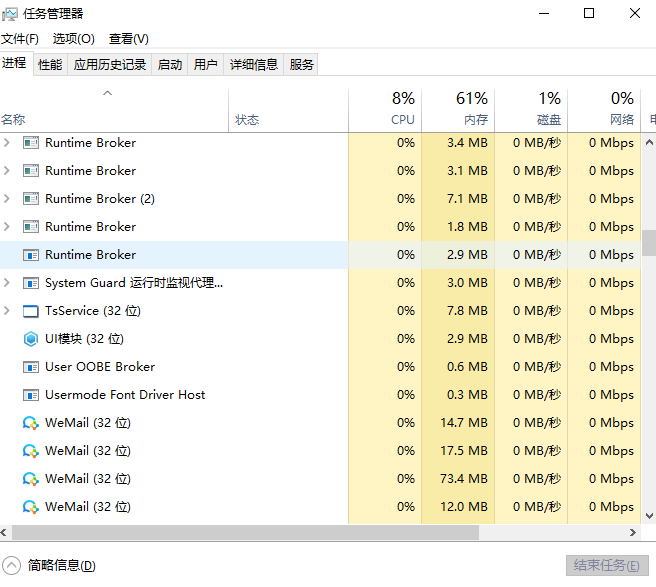
Task: Sort by the 磁盘 1% column header
Action: (x=531, y=110)
